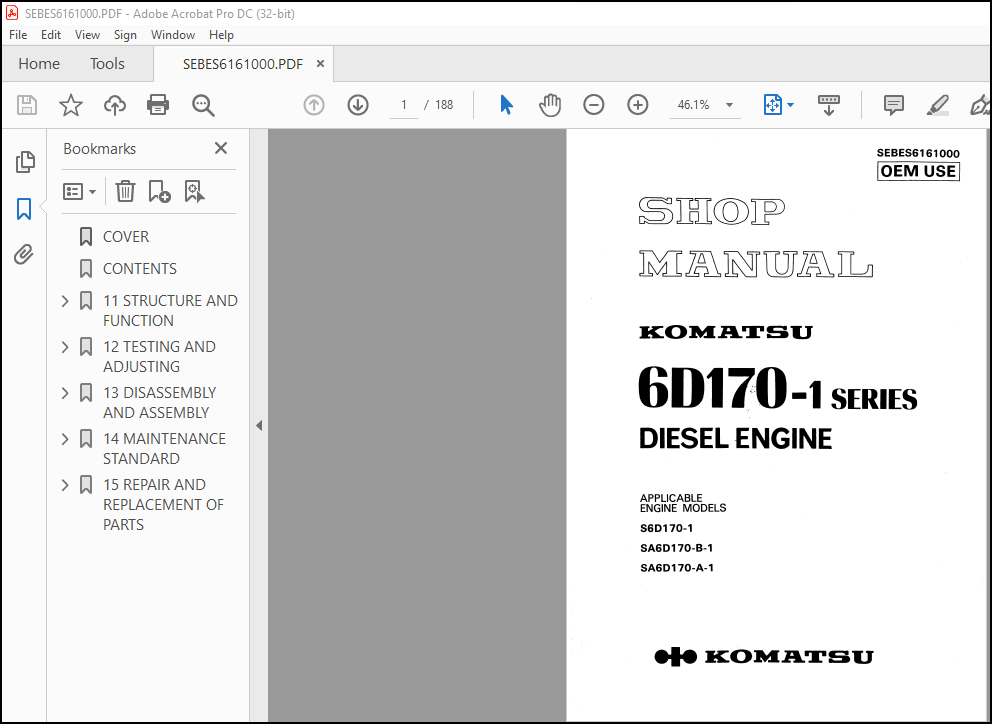Image resolution: width=992 pixels, height=724 pixels.
Task: Open the Help menu
Action: [221, 35]
